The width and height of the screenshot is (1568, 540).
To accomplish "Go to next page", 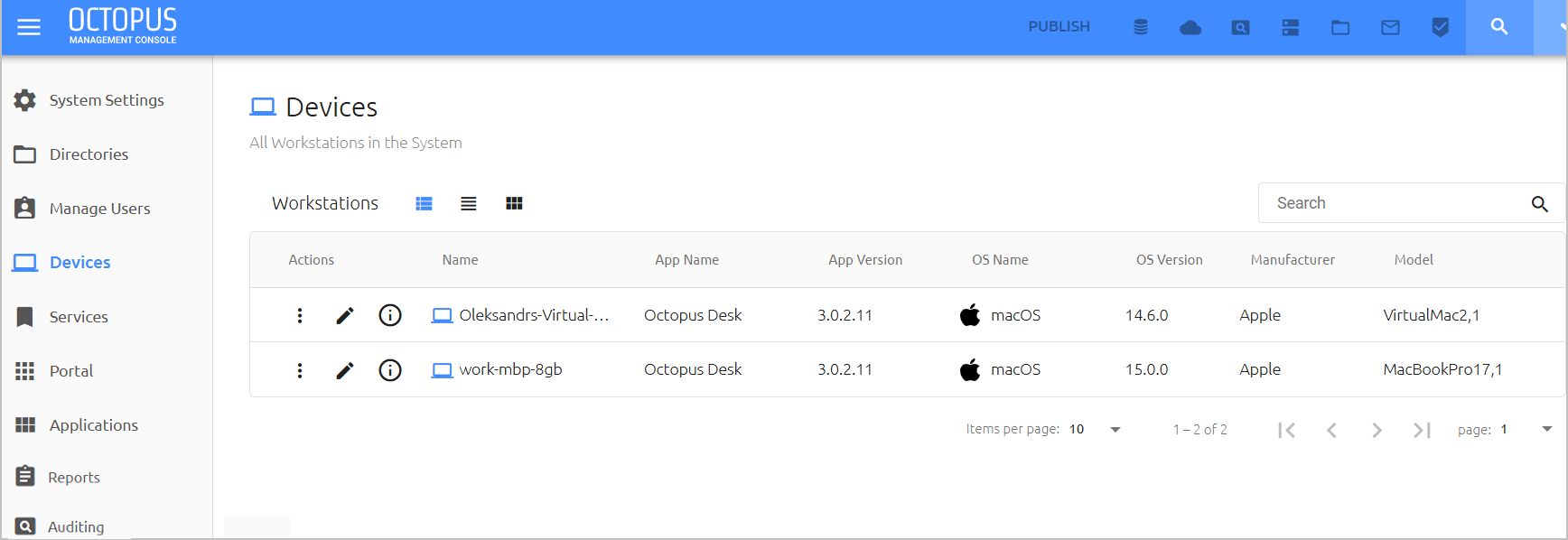I will [1377, 430].
